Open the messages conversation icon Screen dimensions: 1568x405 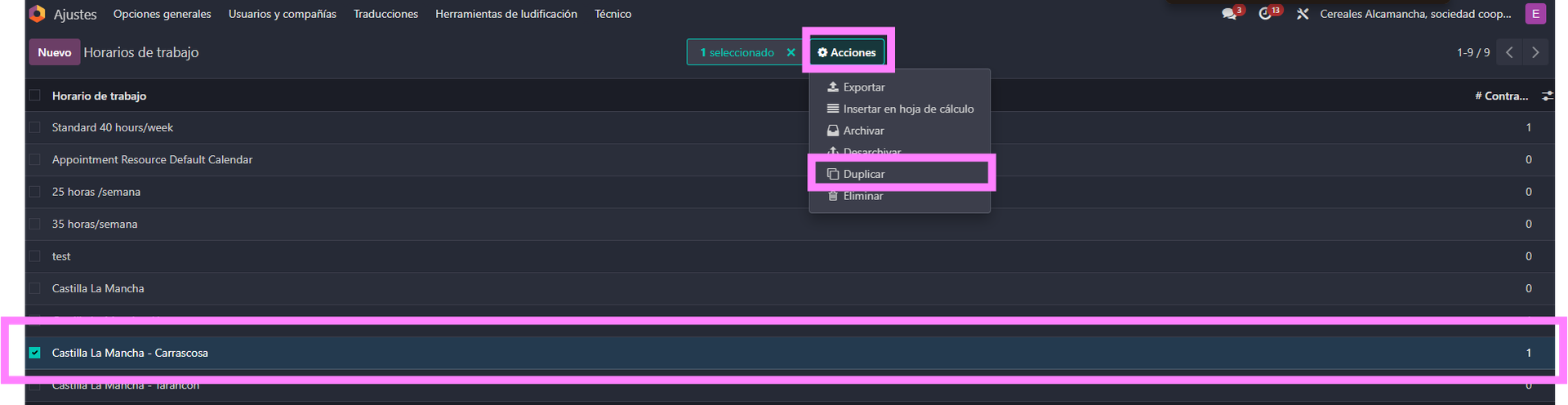pos(1229,14)
